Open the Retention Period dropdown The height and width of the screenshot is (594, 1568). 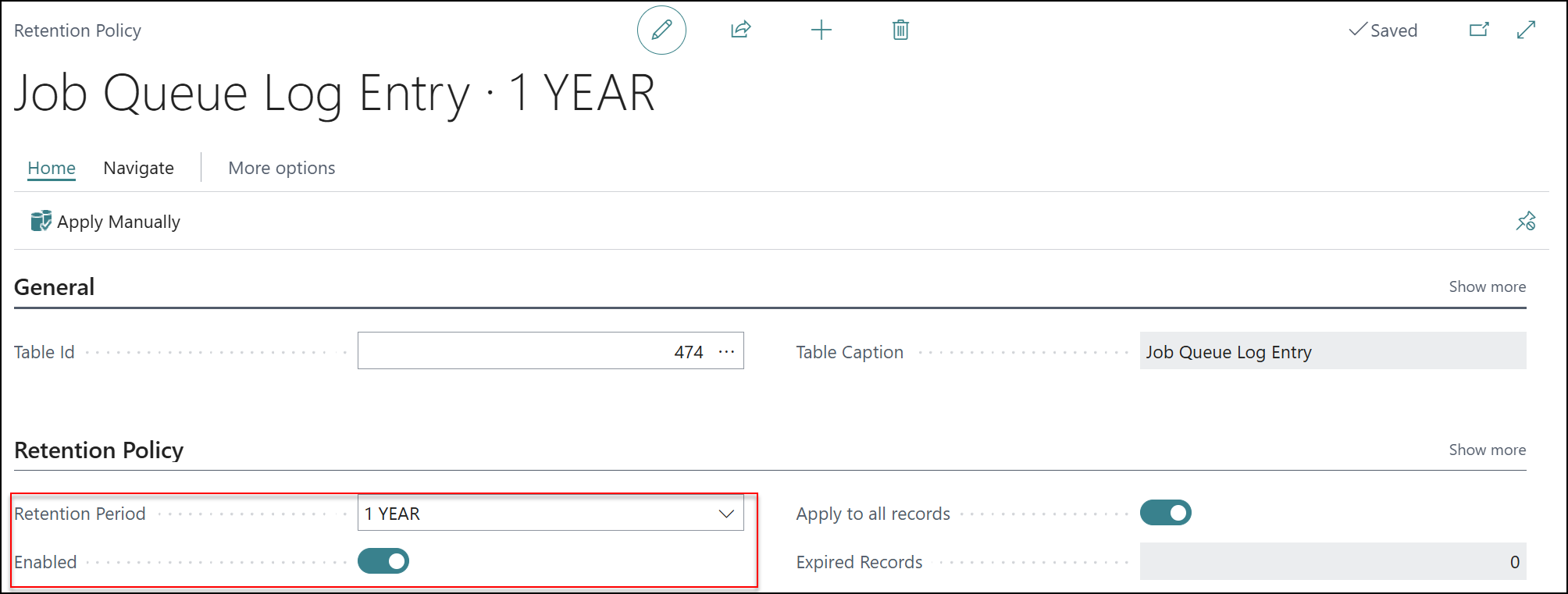(727, 514)
